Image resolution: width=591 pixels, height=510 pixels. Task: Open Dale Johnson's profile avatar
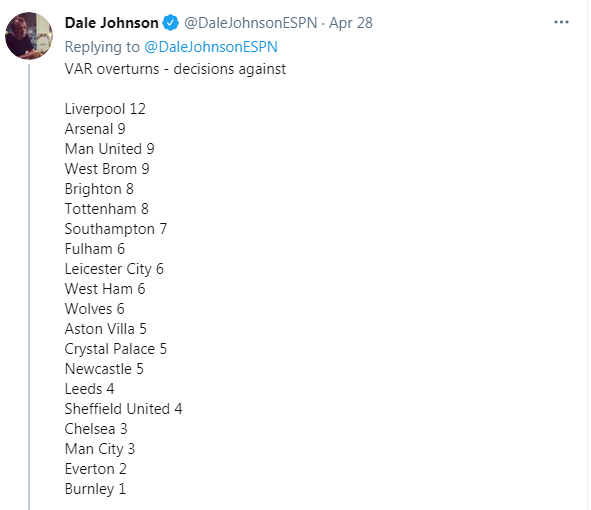click(x=29, y=36)
